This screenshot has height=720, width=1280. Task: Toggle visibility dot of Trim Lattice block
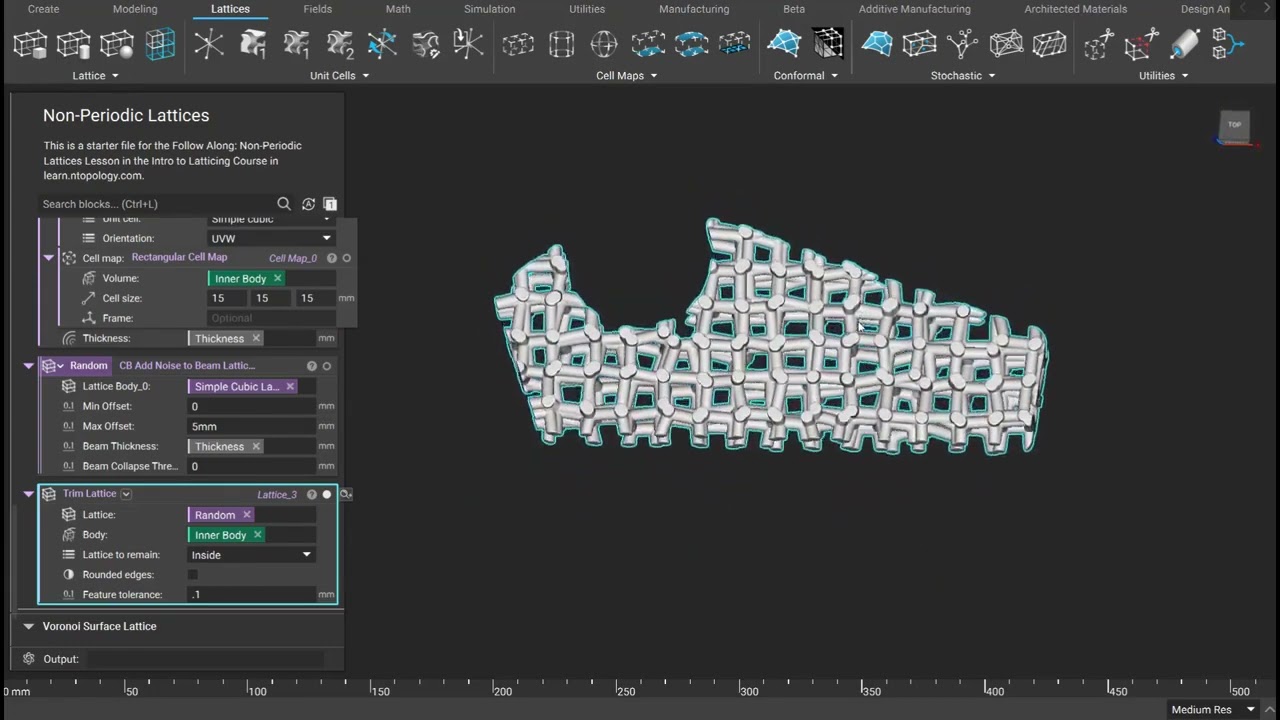tap(326, 494)
